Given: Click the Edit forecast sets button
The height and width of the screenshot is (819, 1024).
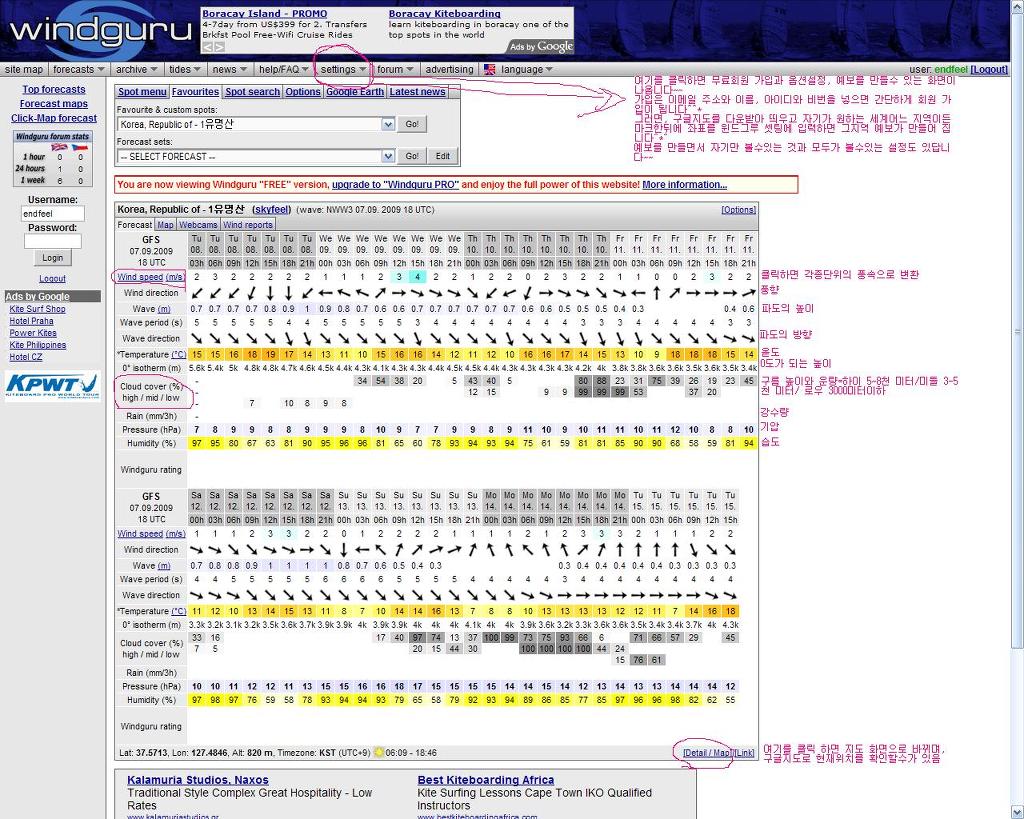Looking at the screenshot, I should point(443,156).
